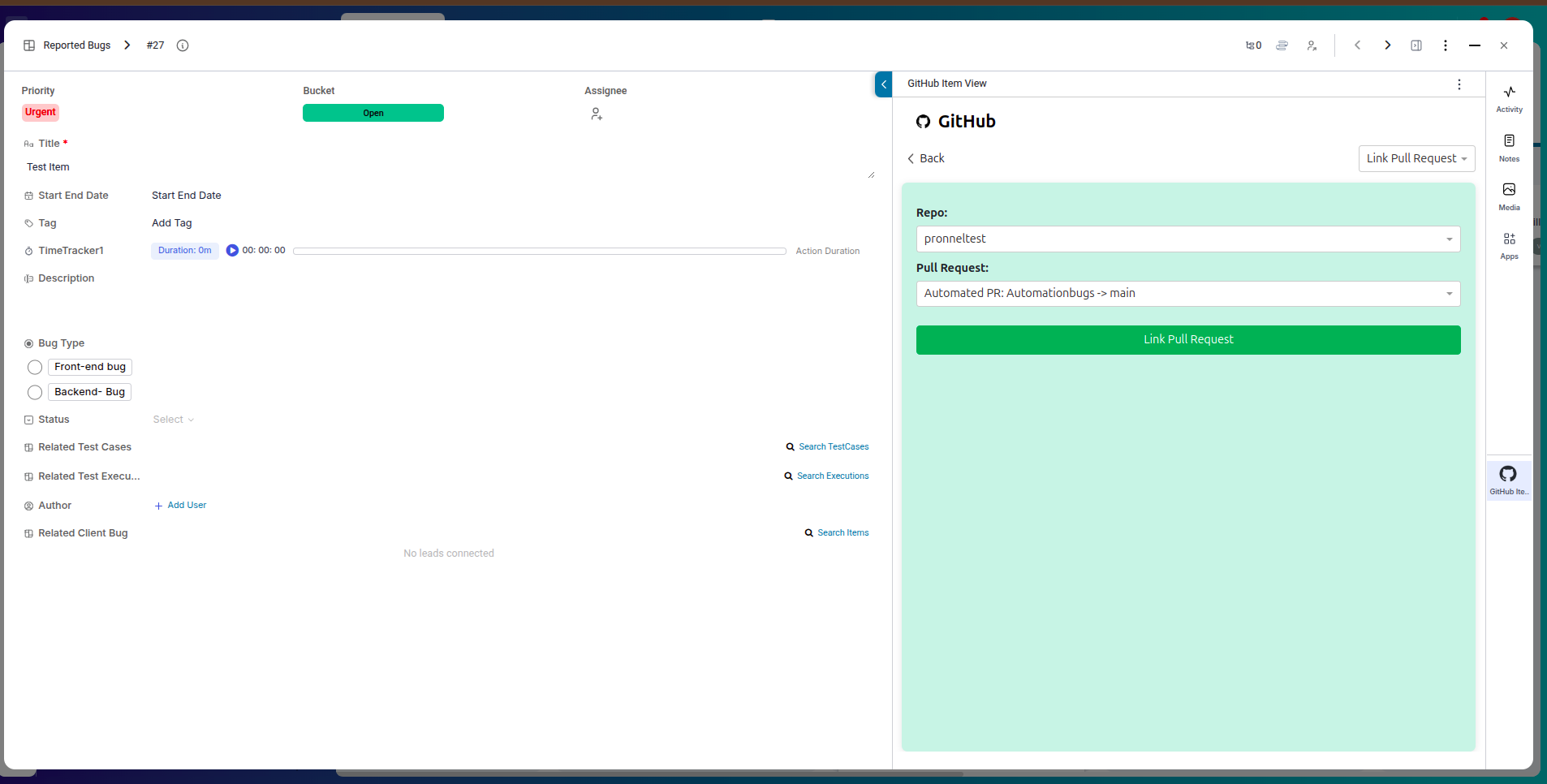This screenshot has width=1547, height=784.
Task: Click the Reported Bugs breadcrumb
Action: click(77, 45)
